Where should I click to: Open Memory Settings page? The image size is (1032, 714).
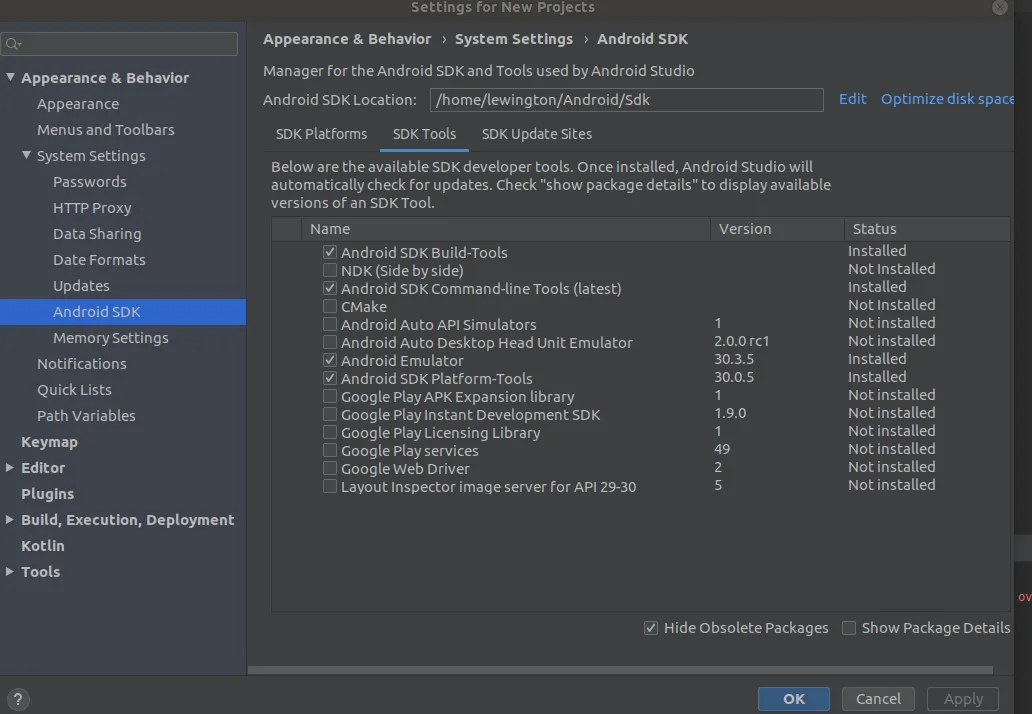pyautogui.click(x=111, y=338)
